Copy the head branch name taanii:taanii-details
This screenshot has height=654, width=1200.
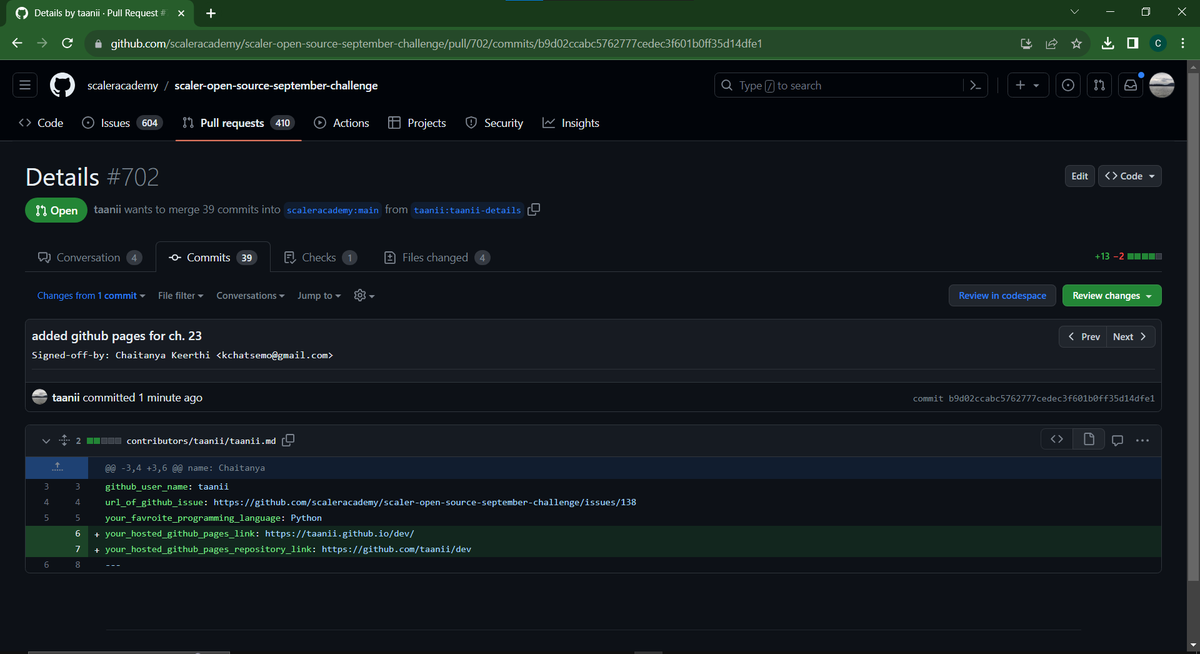point(534,210)
